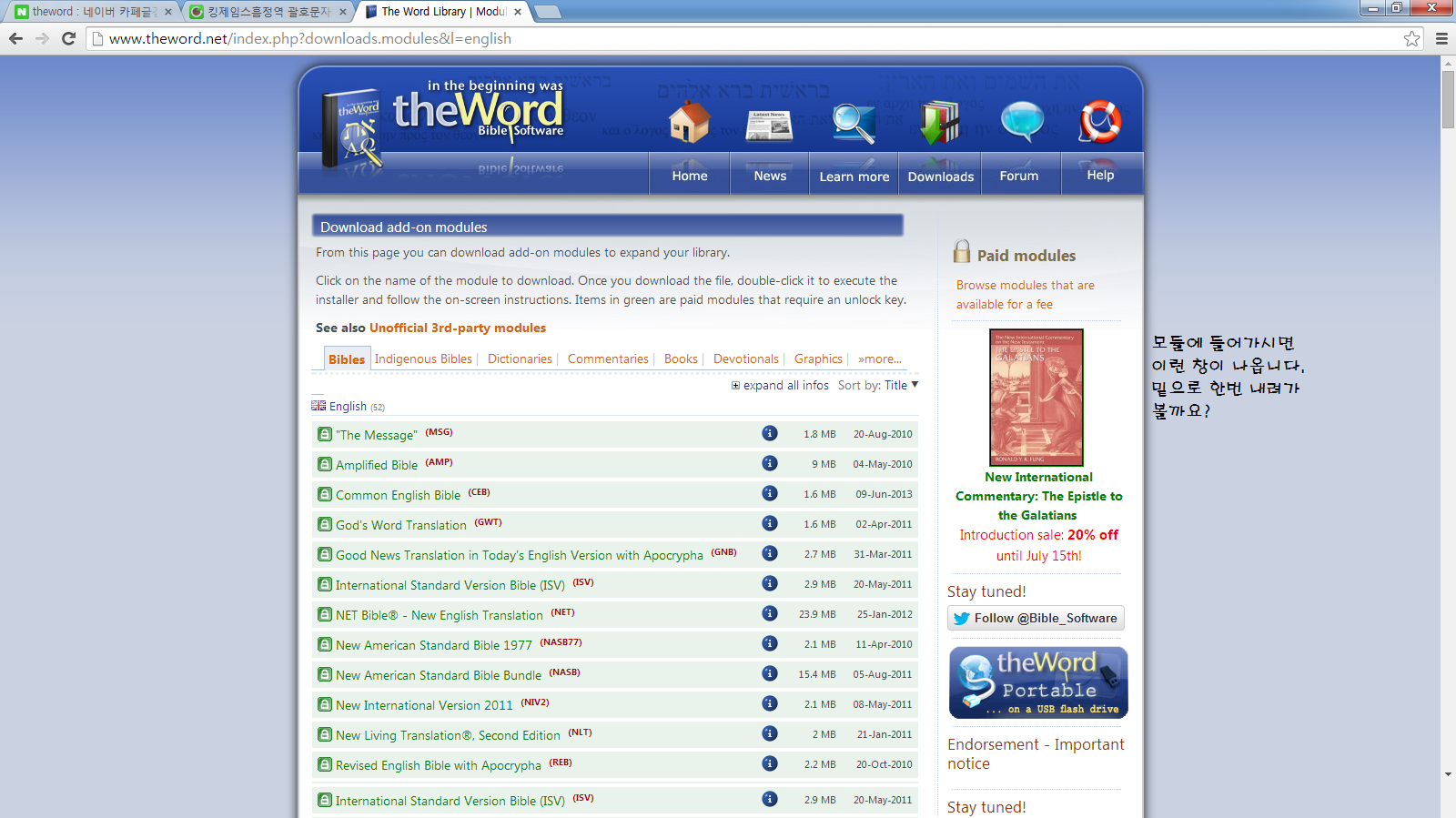Click the theWord book logo
Image resolution: width=1456 pixels, height=818 pixels.
click(352, 129)
